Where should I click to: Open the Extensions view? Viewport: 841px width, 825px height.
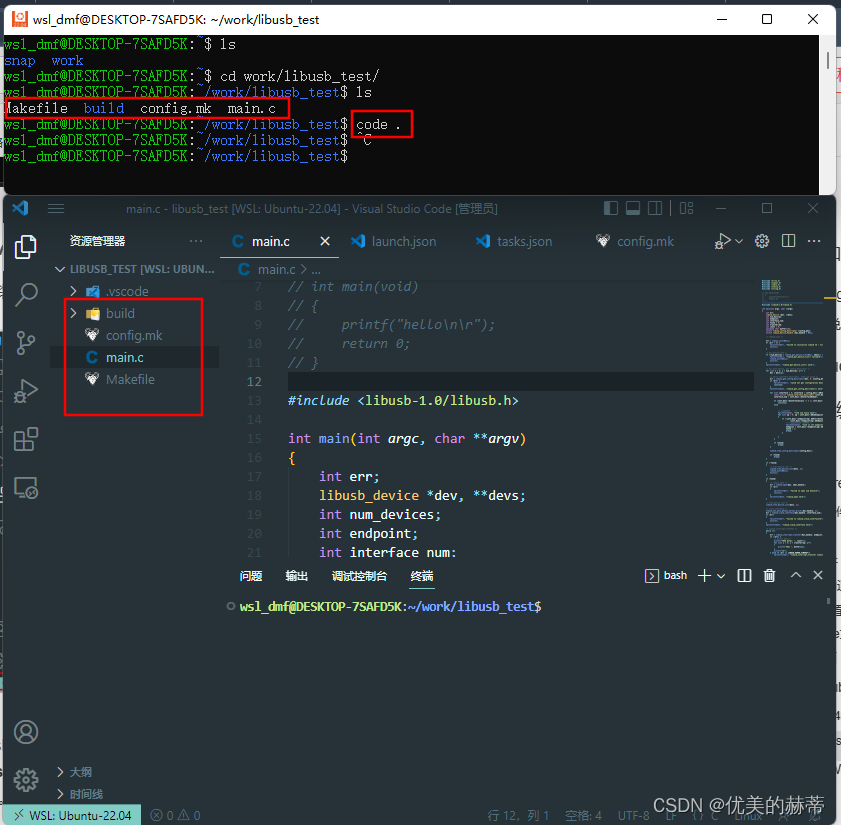click(25, 439)
